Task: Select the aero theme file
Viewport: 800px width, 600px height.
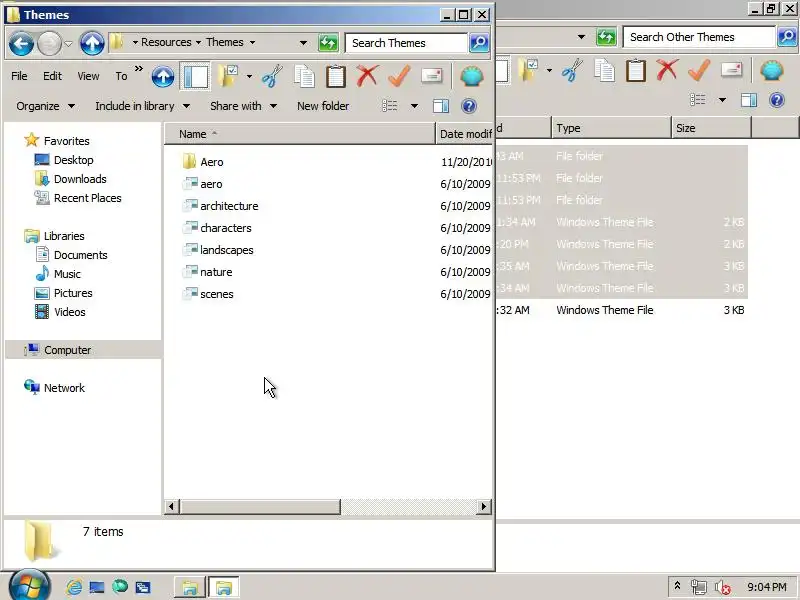Action: [211, 184]
